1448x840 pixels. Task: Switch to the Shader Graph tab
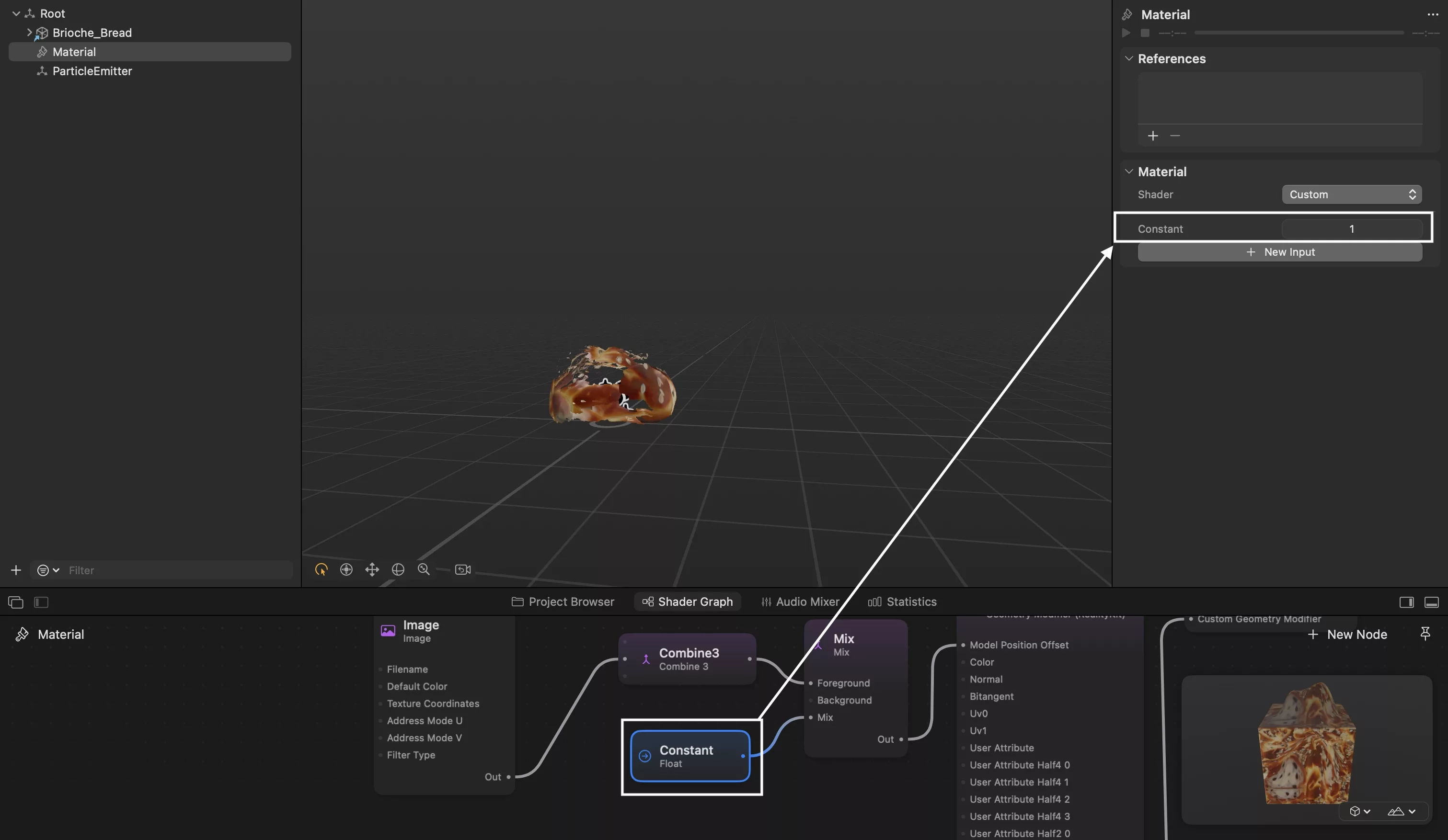click(x=687, y=602)
